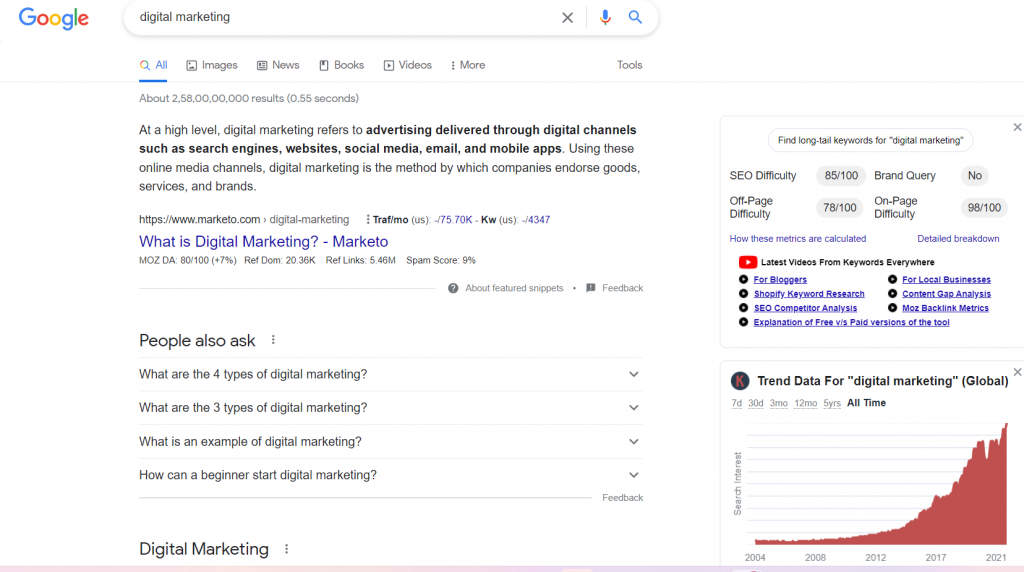
Task: Select the All Time trend range
Action: 867,404
